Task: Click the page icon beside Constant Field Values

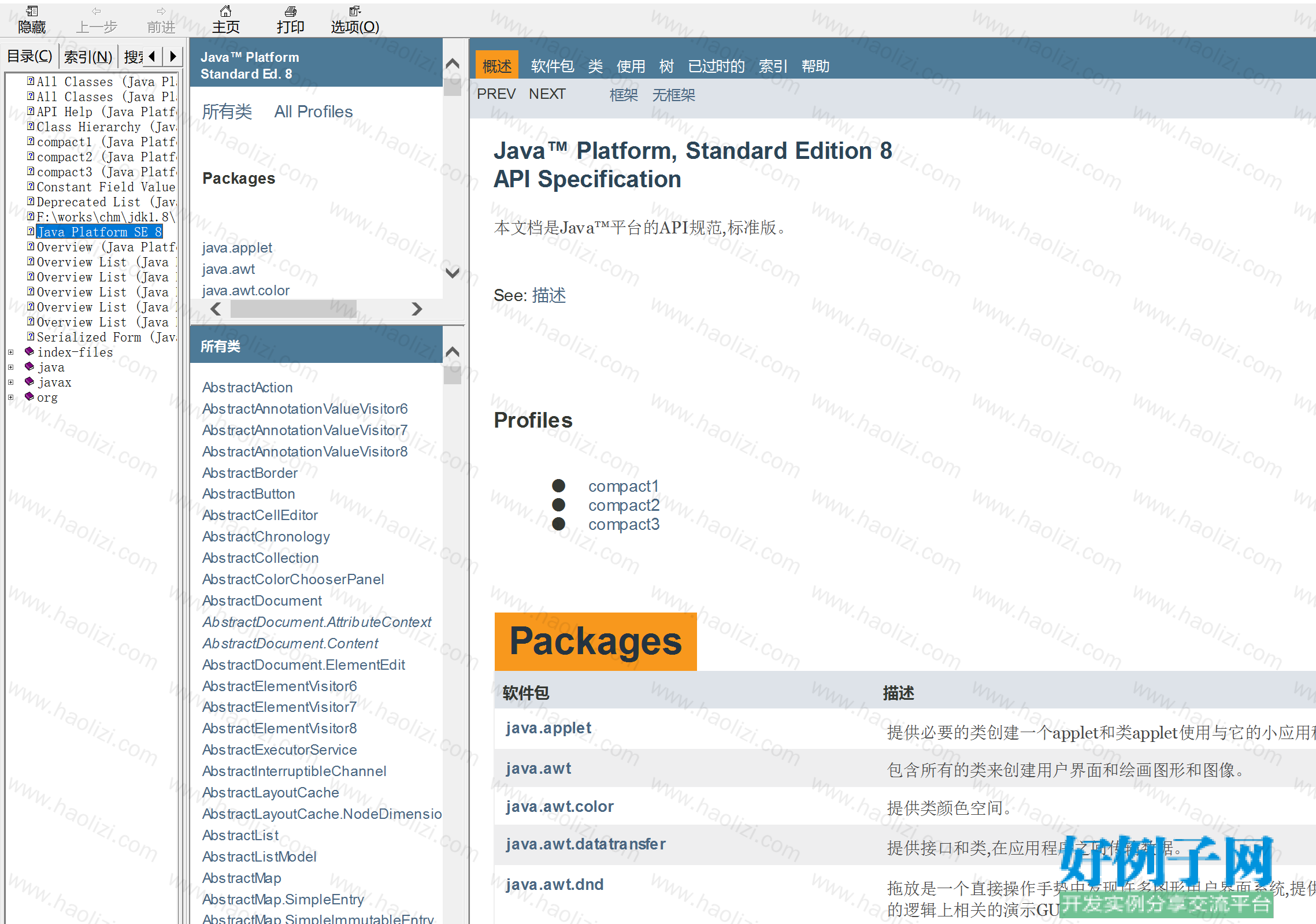Action: [31, 186]
